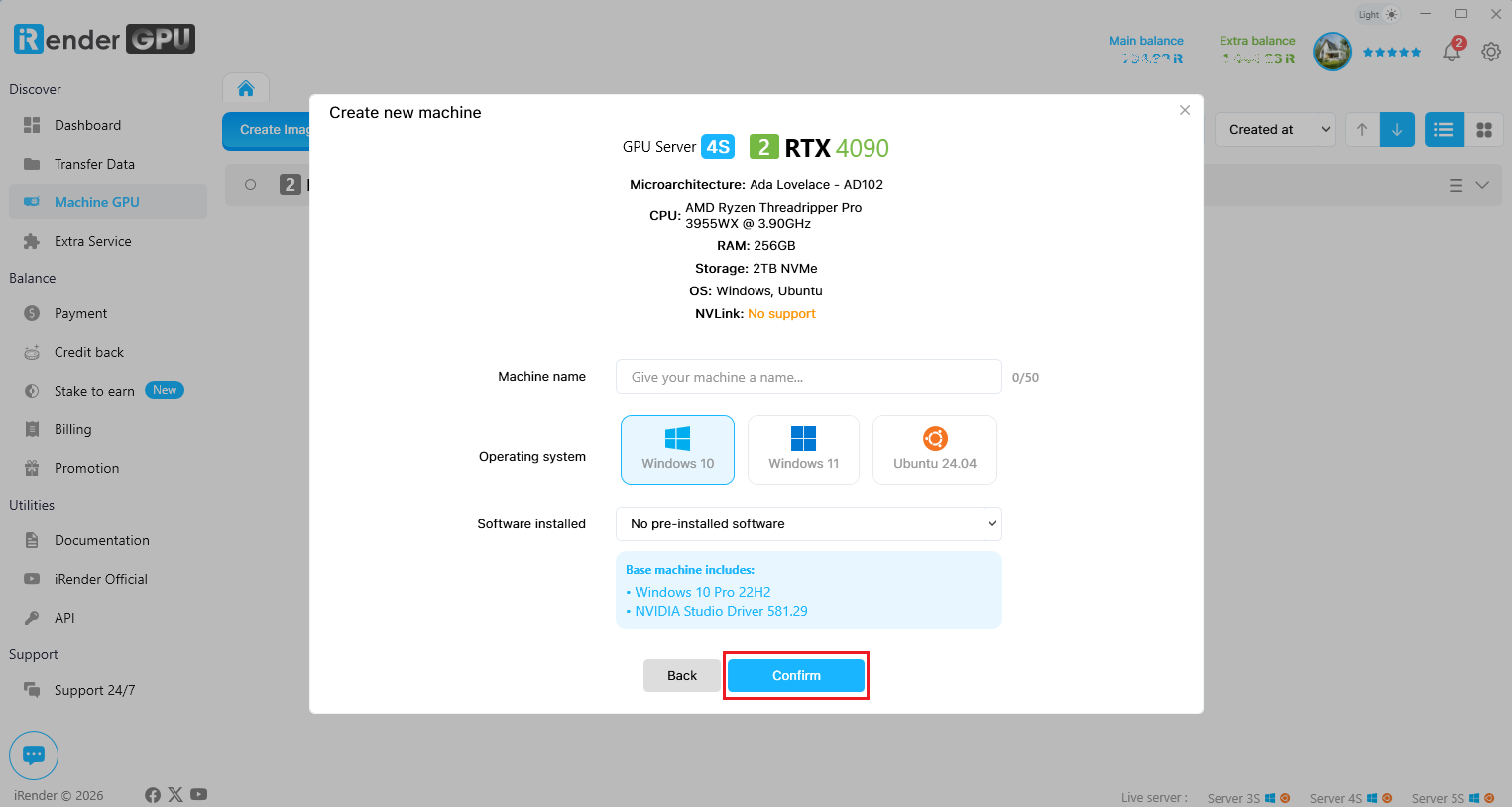1512x807 pixels.
Task: Click the RTX 4090 heading
Action: pos(837,148)
